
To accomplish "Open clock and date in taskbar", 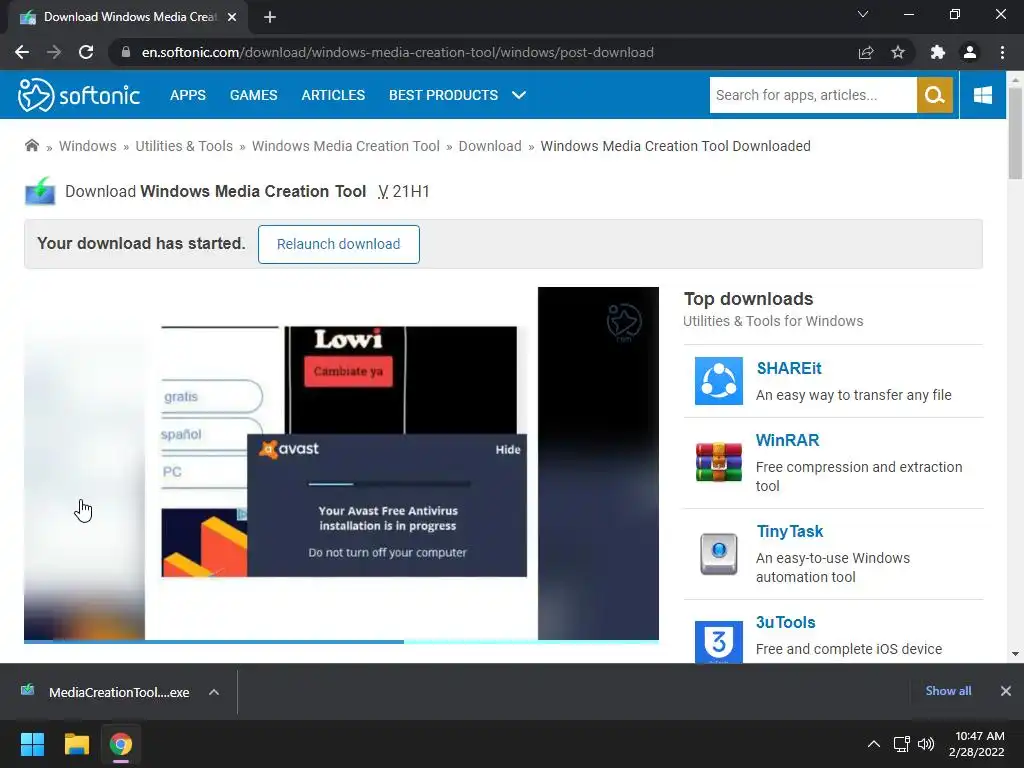I will (976, 744).
